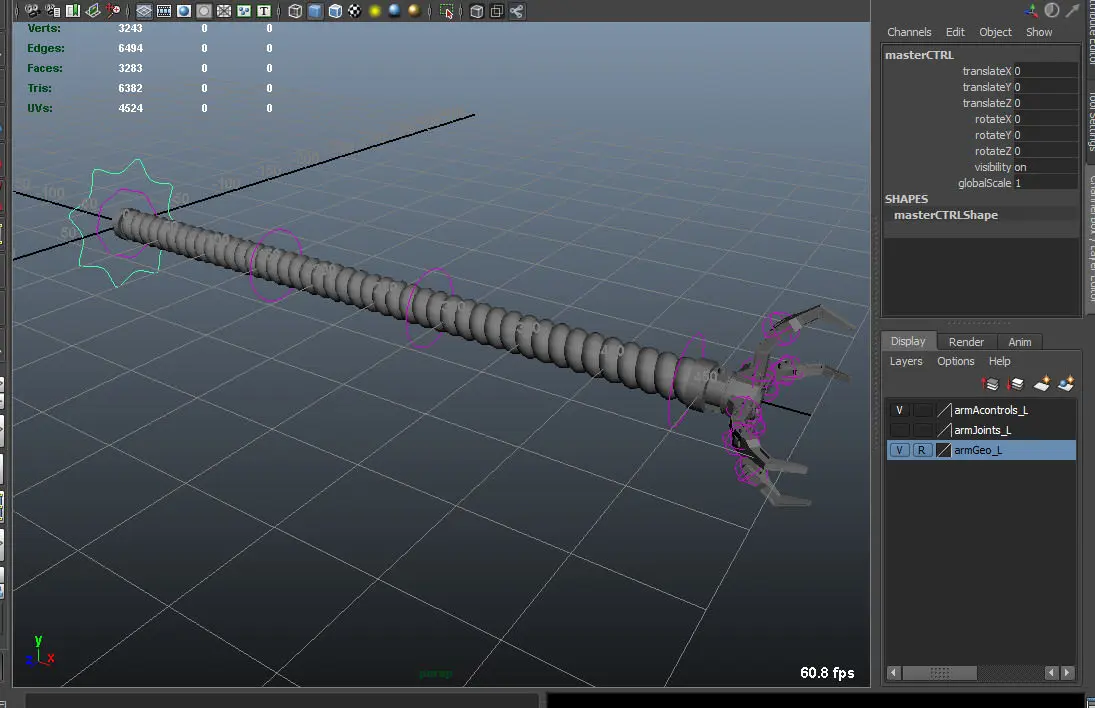Click the Bookmarks icon in viewport toolbar
This screenshot has width=1095, height=708.
(x=73, y=10)
